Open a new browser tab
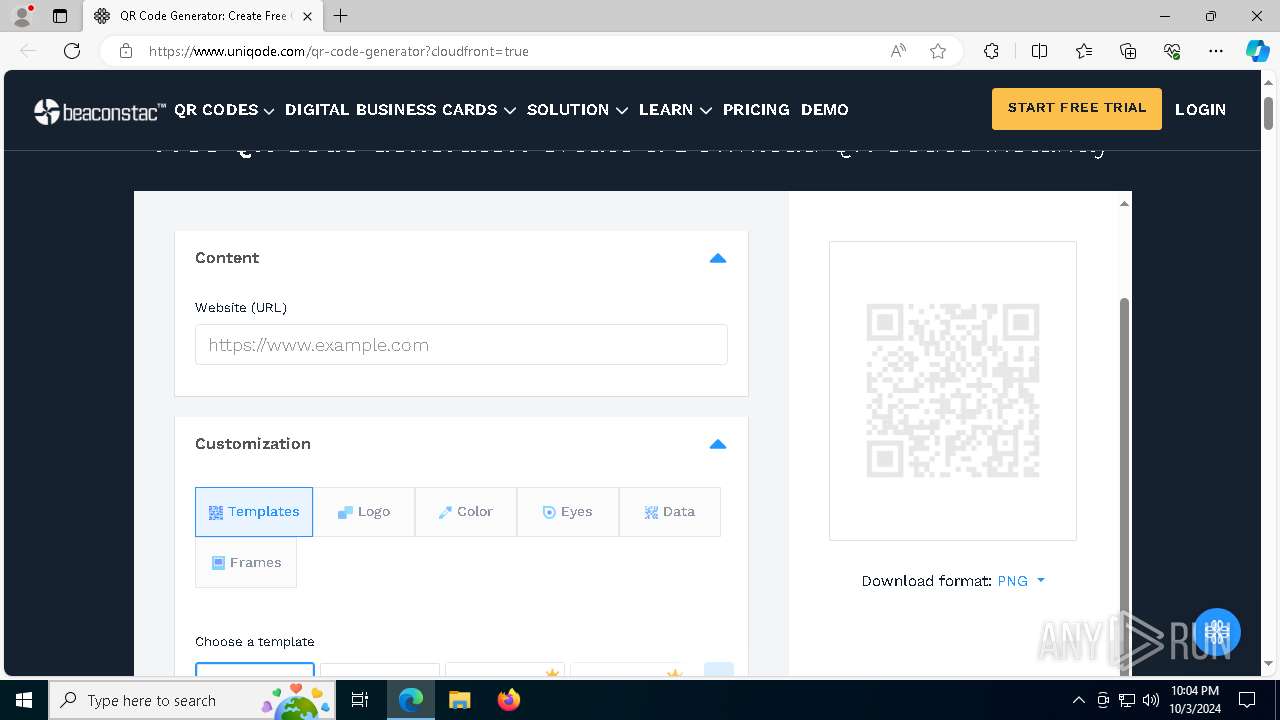This screenshot has width=1280, height=720. (x=341, y=16)
